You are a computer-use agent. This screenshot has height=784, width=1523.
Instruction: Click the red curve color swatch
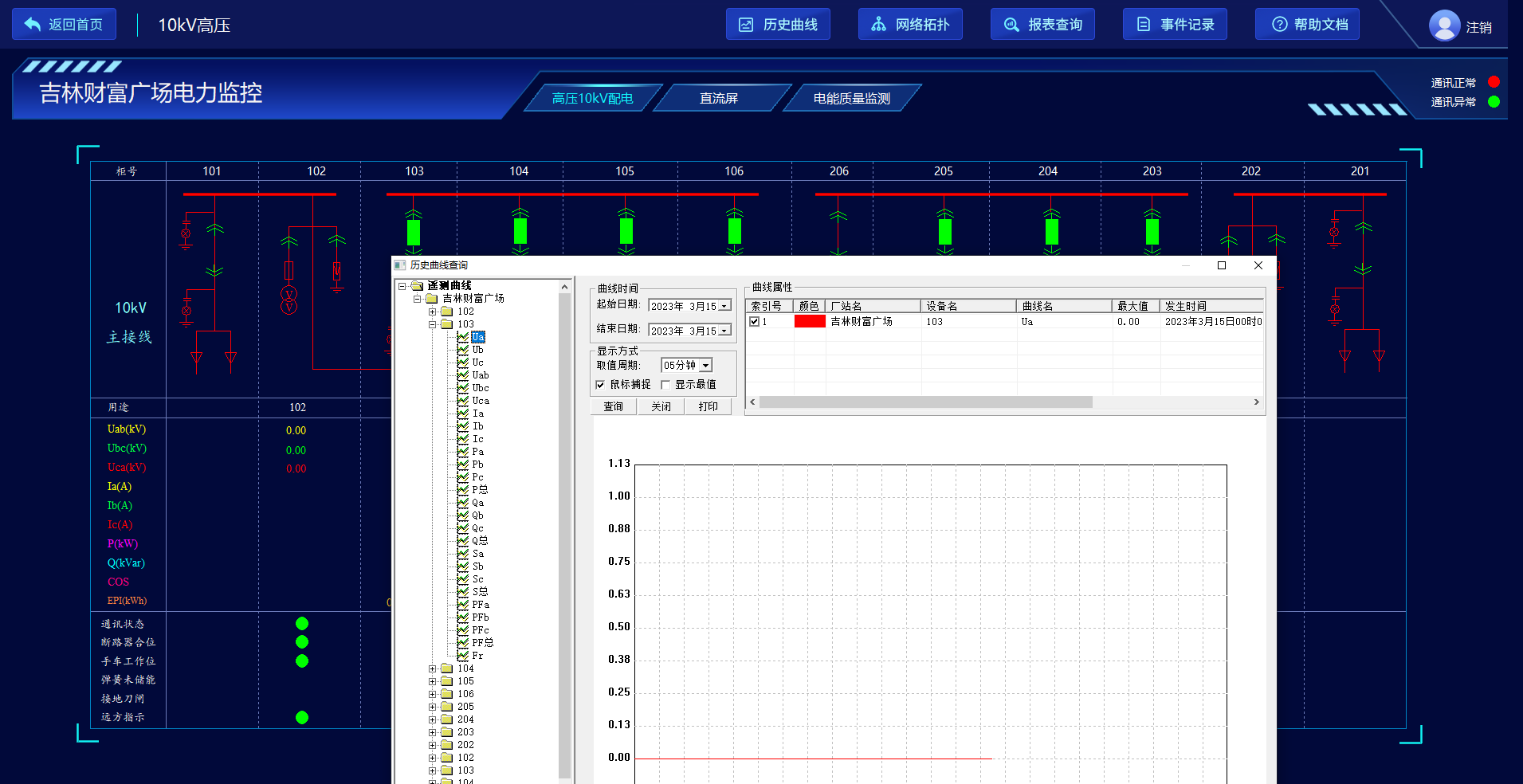[810, 322]
